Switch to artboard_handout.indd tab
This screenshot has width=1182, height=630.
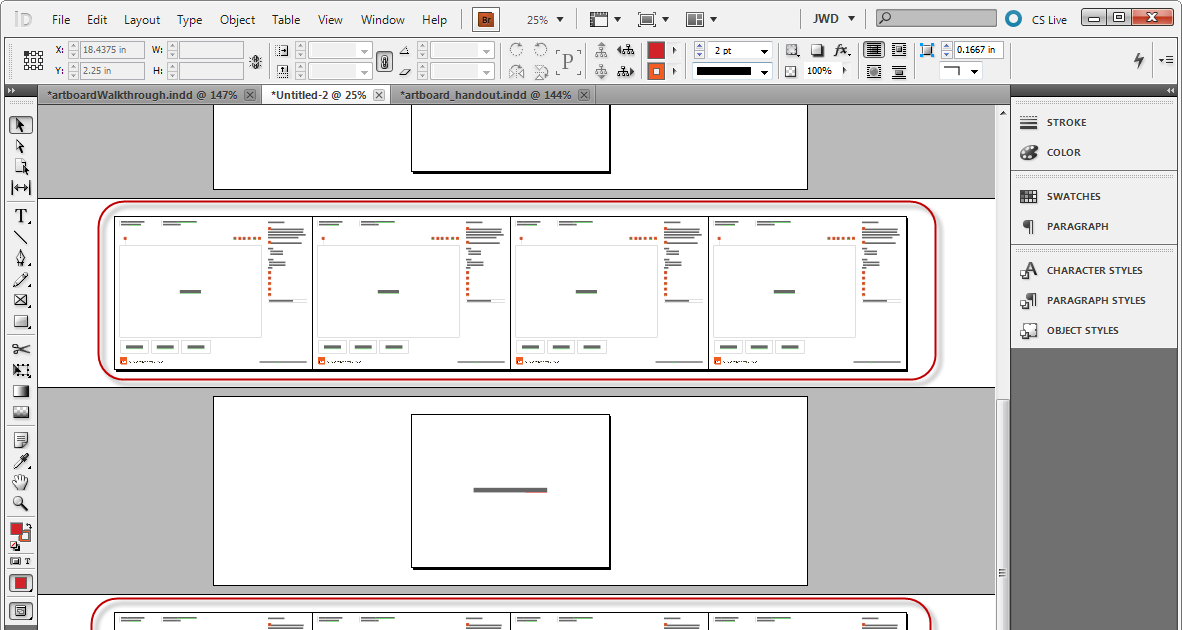tap(486, 95)
